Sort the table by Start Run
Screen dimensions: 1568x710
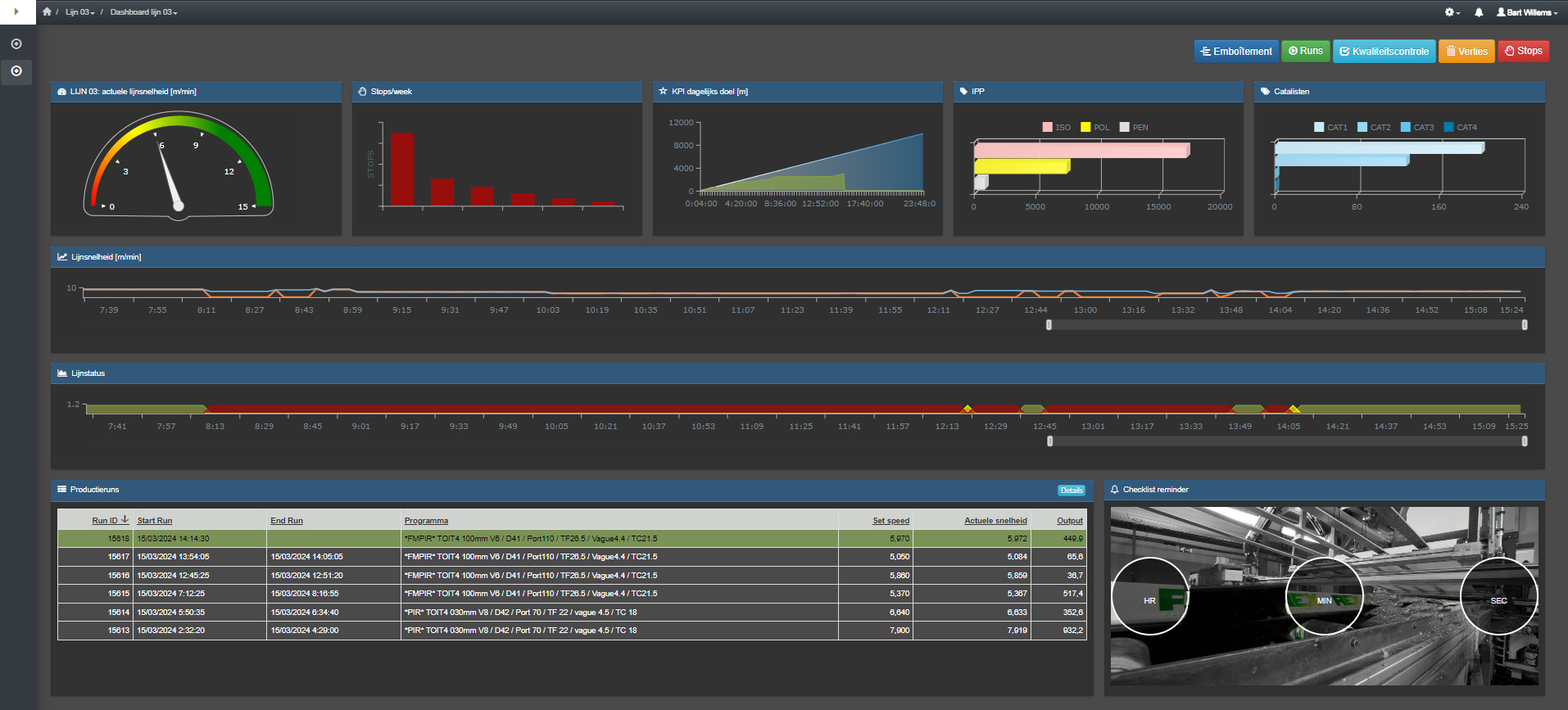155,521
